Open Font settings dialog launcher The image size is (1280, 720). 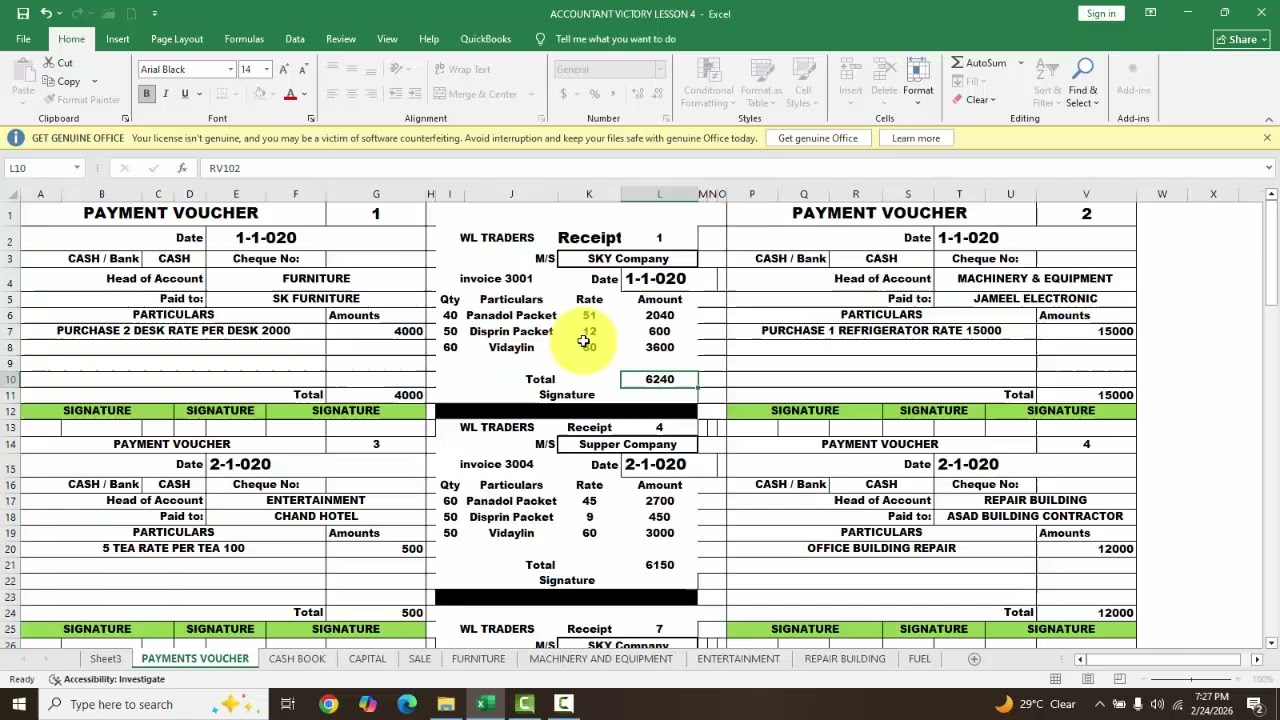point(311,118)
